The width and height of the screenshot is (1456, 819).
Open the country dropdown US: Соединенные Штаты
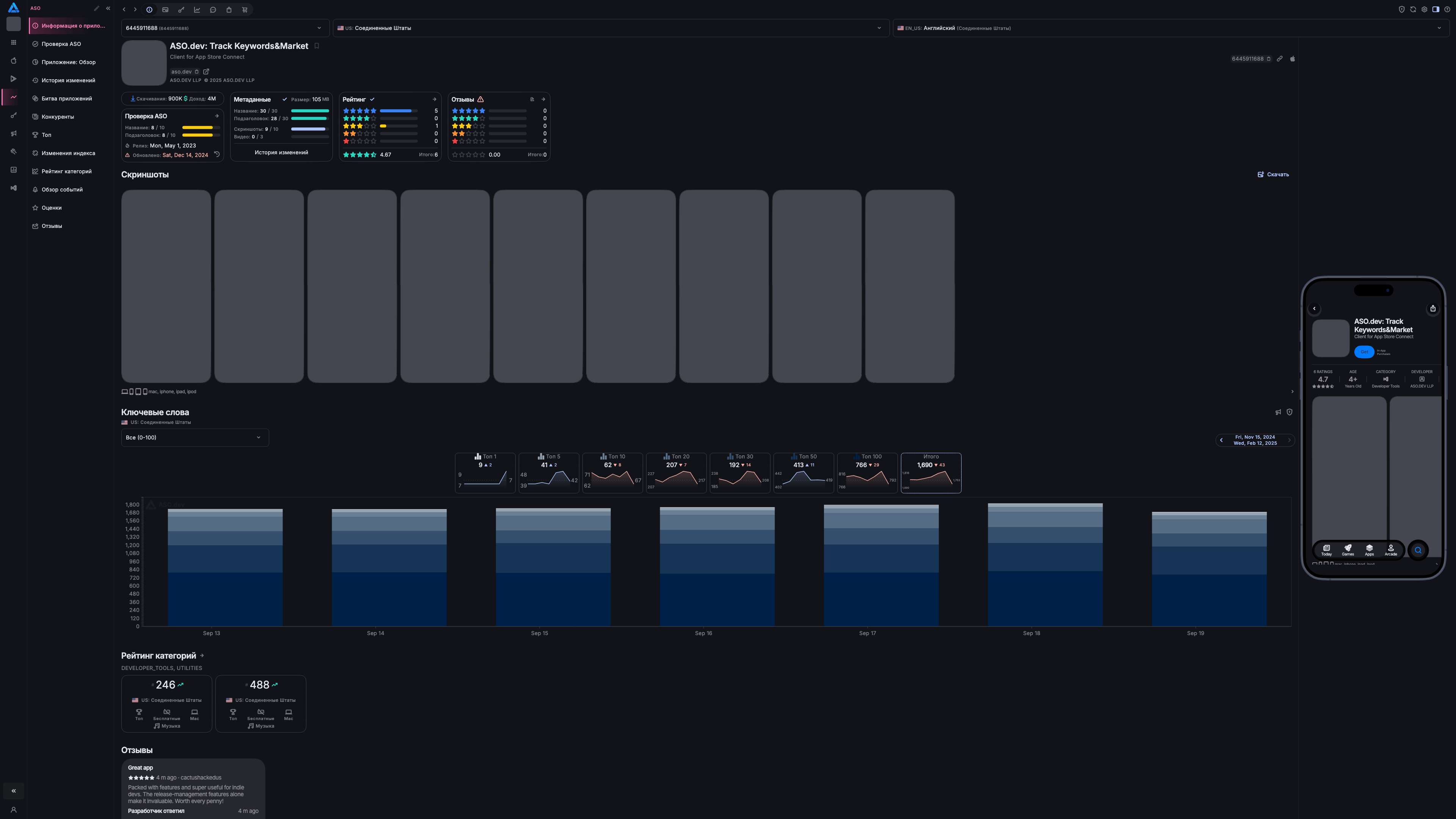click(611, 28)
